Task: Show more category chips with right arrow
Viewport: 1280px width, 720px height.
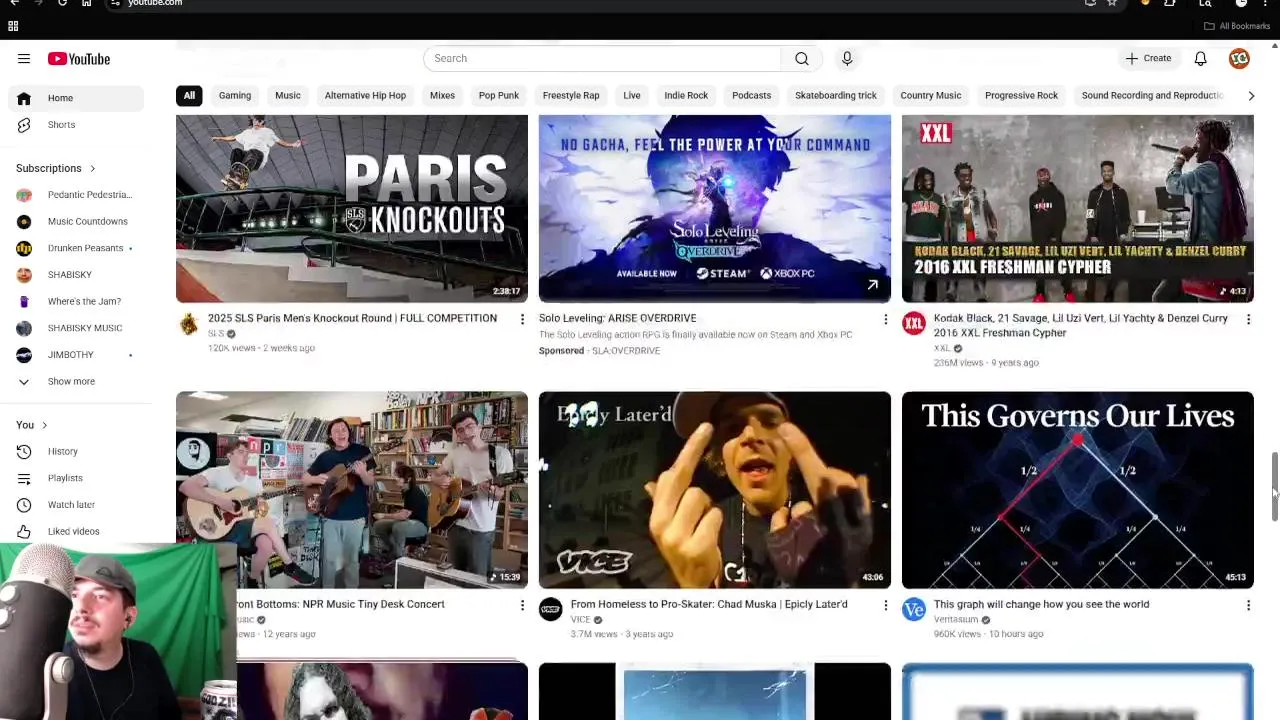Action: pos(1250,95)
